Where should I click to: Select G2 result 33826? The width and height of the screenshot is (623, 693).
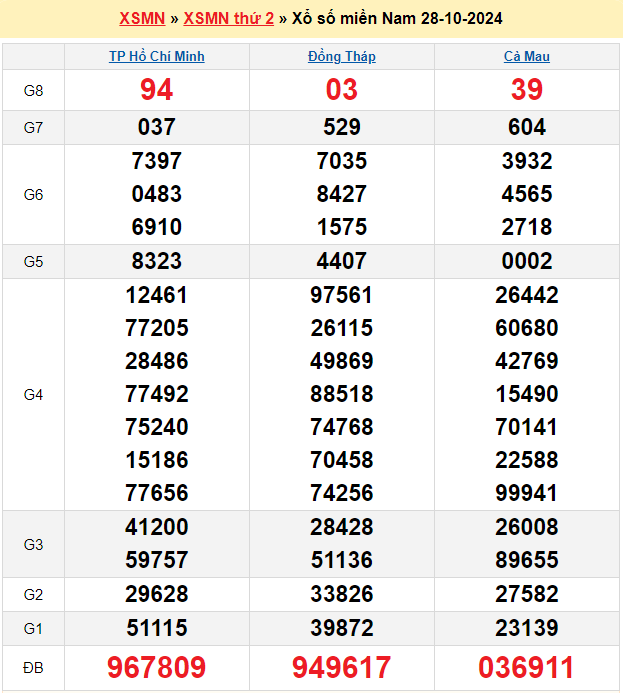342,594
